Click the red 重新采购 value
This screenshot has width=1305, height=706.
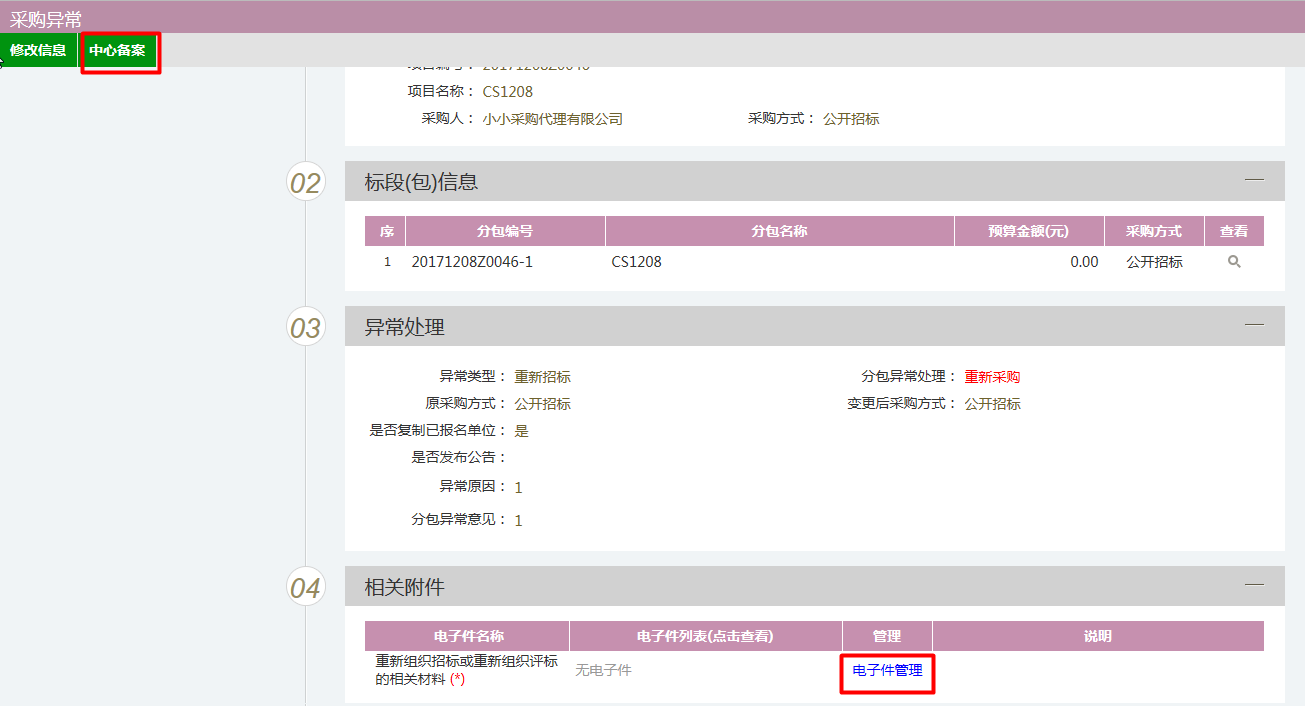[992, 377]
